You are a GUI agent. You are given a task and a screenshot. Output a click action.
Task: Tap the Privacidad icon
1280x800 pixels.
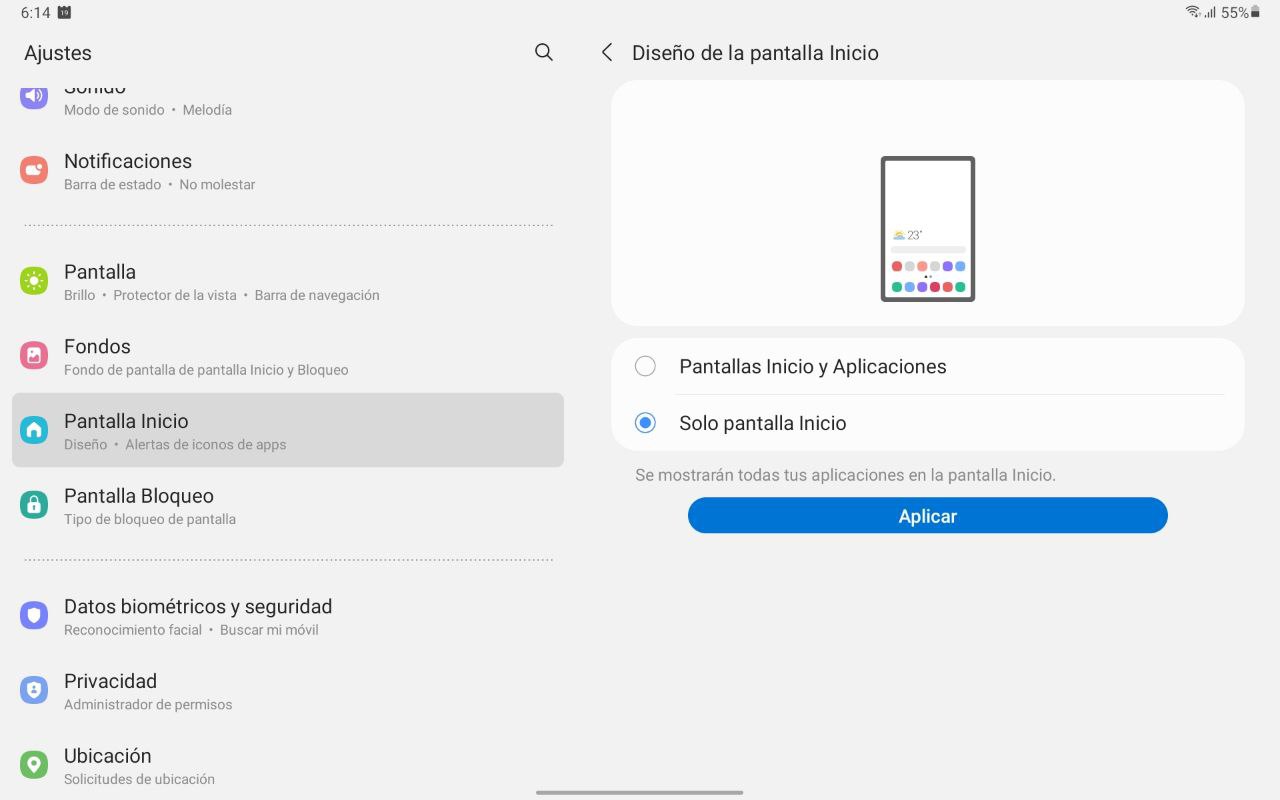click(34, 690)
